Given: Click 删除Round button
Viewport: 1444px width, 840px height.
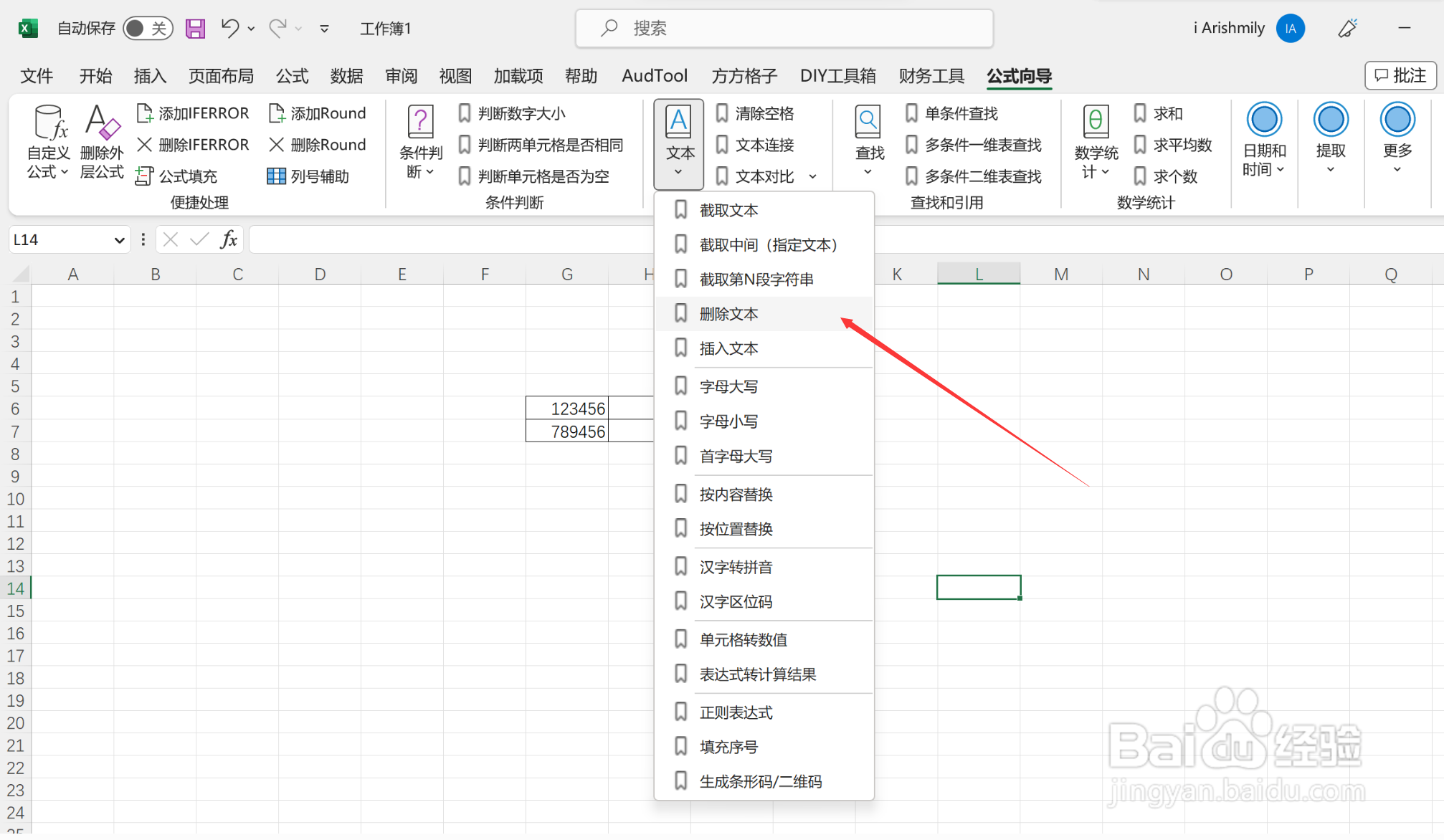Looking at the screenshot, I should (317, 145).
